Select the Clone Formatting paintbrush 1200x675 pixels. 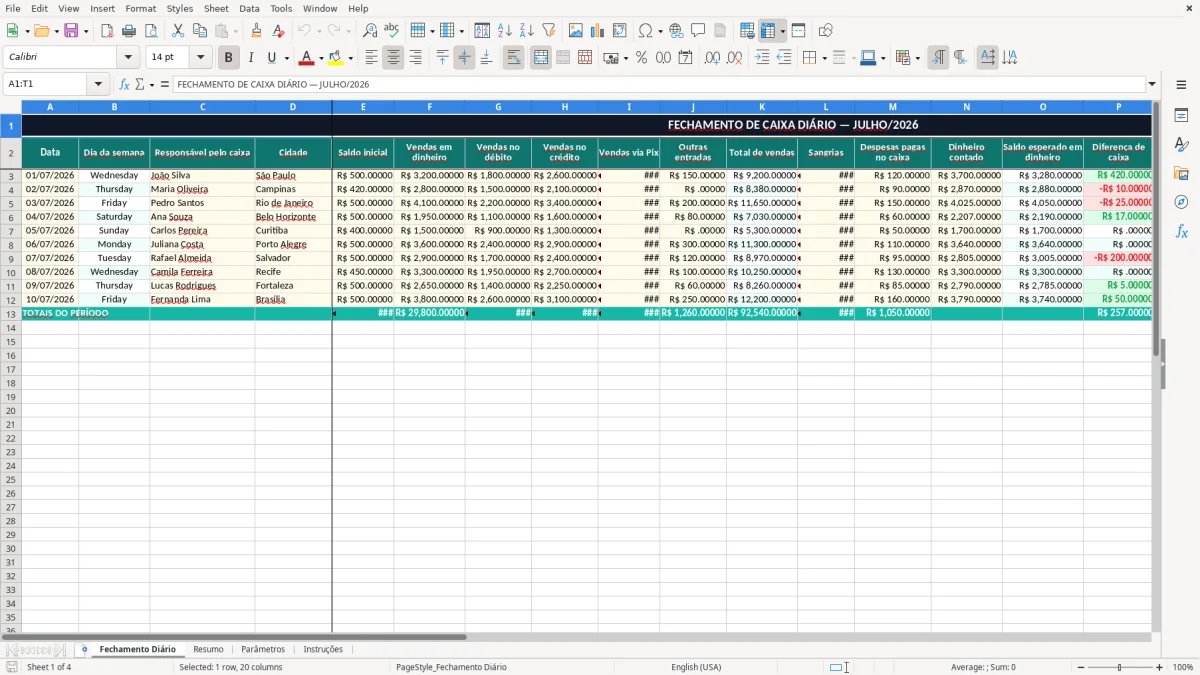click(256, 31)
